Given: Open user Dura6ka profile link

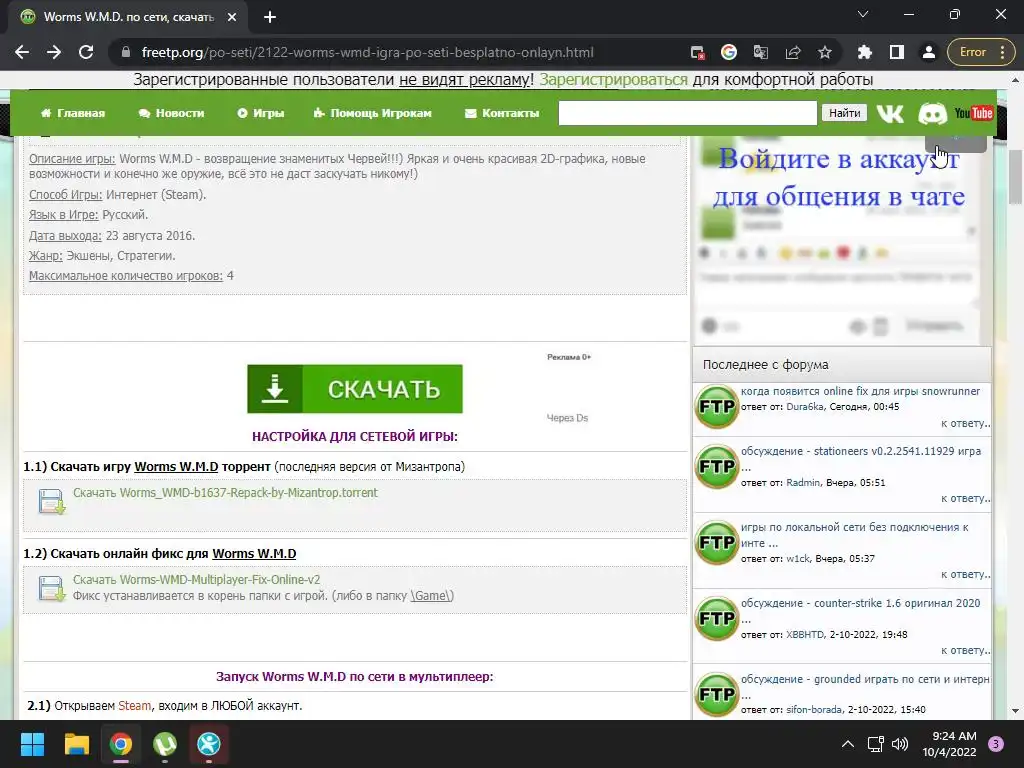Looking at the screenshot, I should 806,406.
